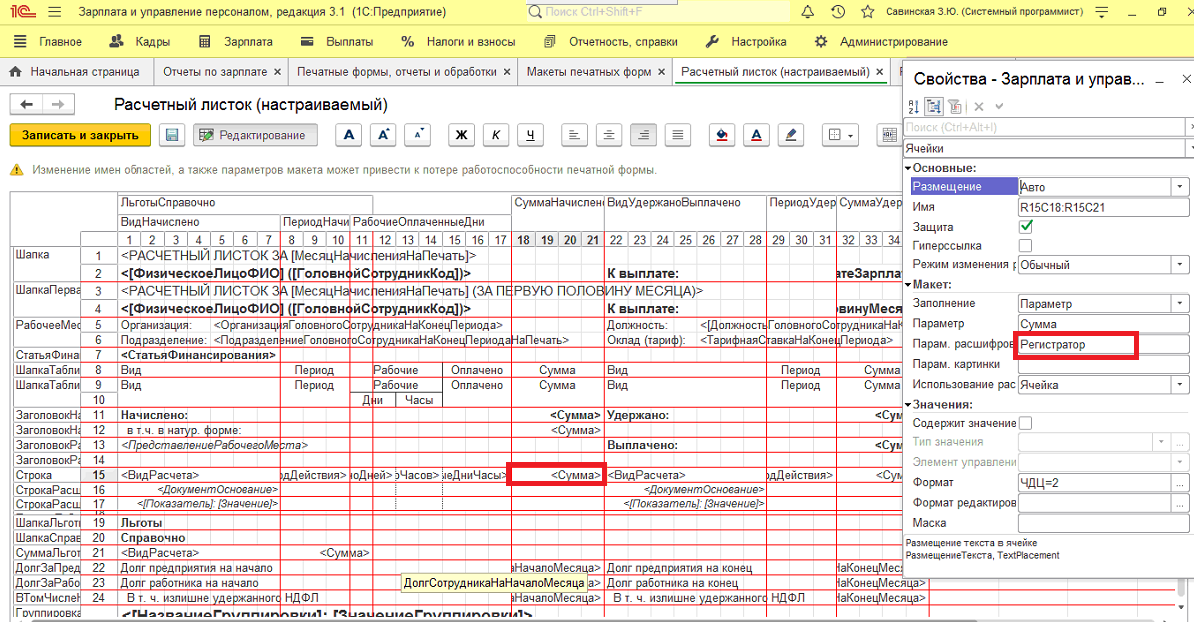
Task: Open the history clock icon
Action: click(x=838, y=12)
